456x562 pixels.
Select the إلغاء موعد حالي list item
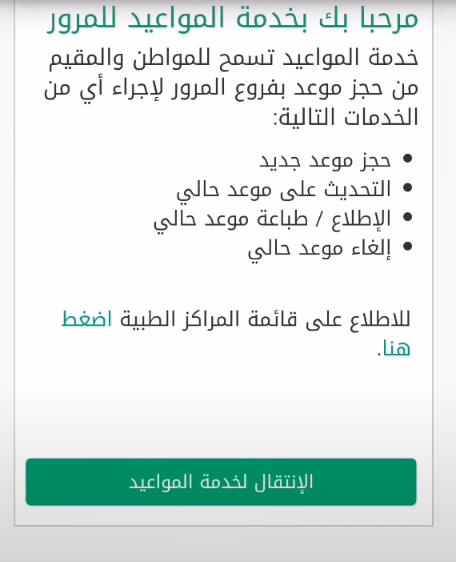319,248
